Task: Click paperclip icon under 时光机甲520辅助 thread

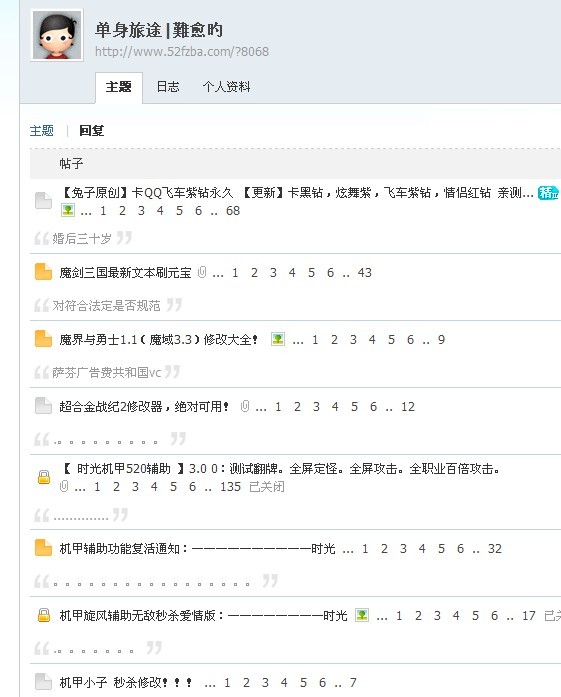Action: [x=64, y=486]
